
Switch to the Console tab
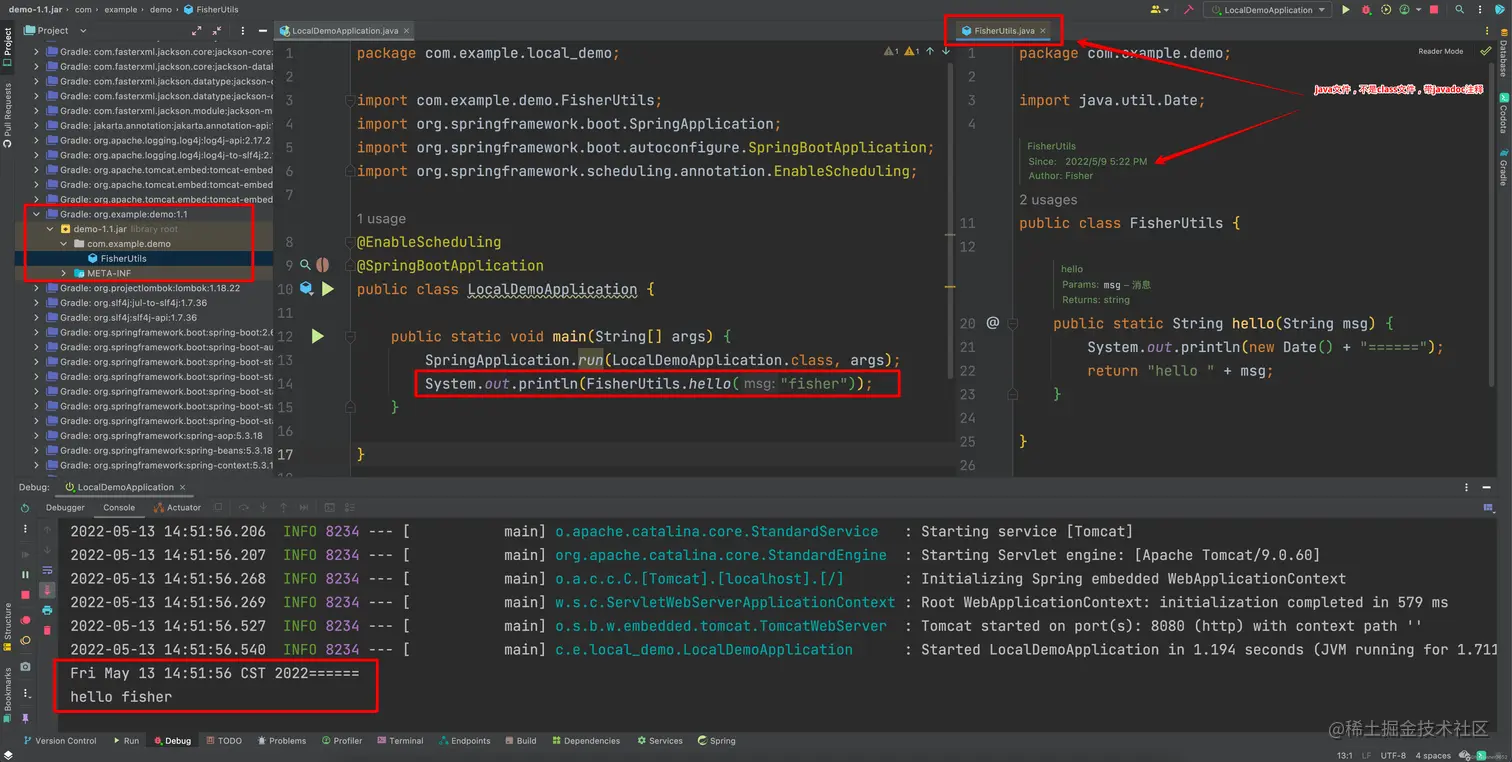pos(119,507)
